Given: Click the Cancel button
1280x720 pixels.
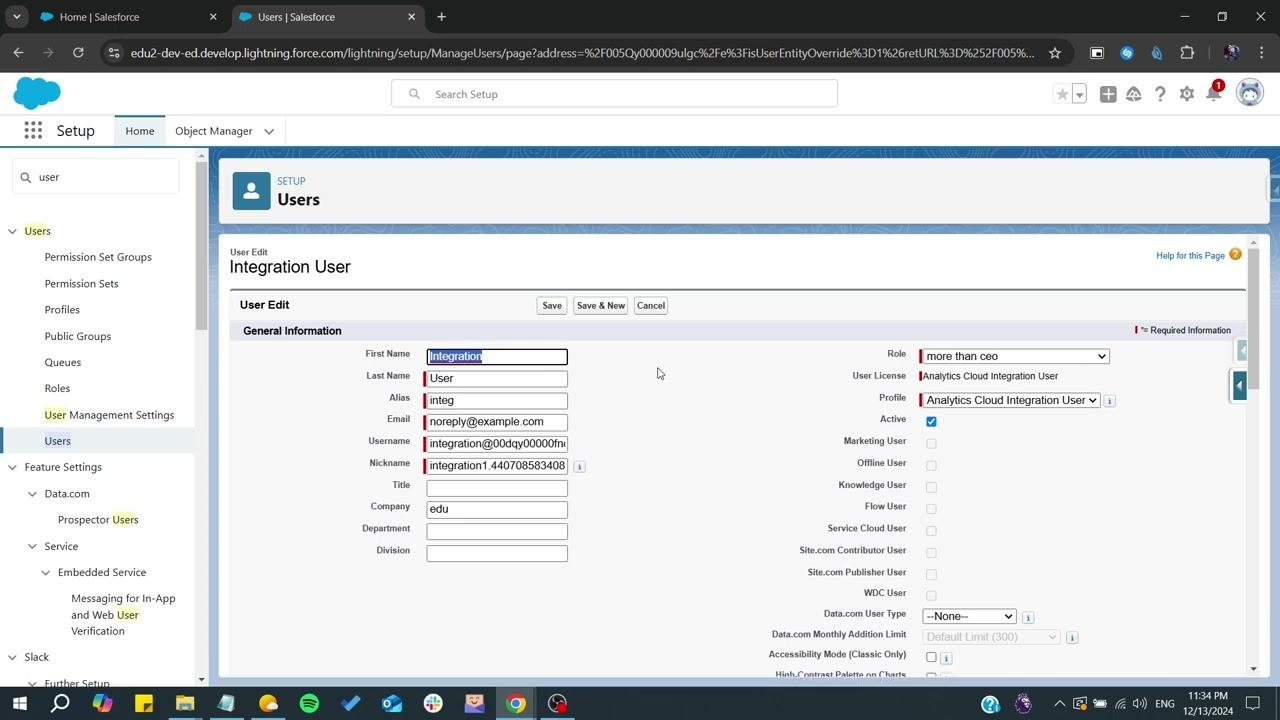Looking at the screenshot, I should point(651,305).
